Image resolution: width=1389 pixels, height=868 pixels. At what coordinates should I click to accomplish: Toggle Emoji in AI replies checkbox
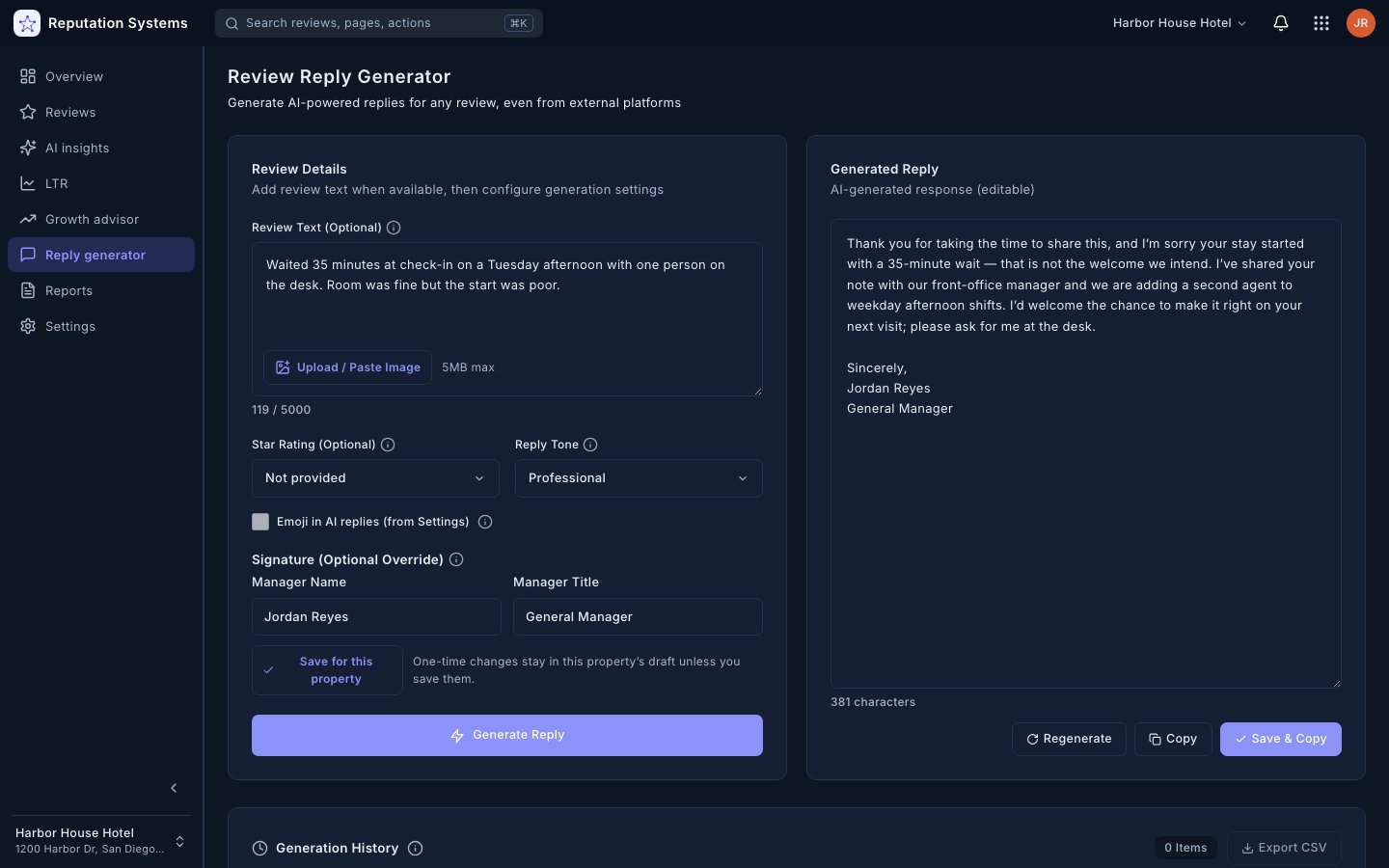[x=260, y=522]
